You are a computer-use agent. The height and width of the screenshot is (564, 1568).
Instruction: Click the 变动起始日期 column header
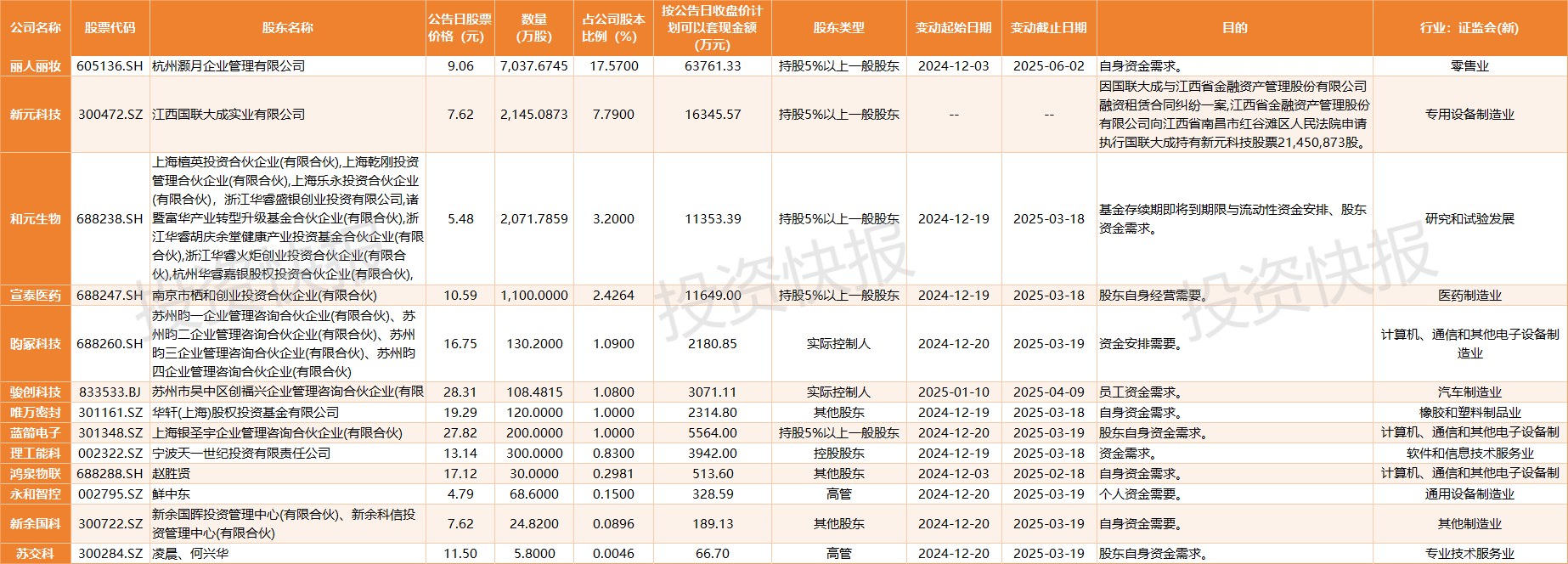[x=954, y=28]
